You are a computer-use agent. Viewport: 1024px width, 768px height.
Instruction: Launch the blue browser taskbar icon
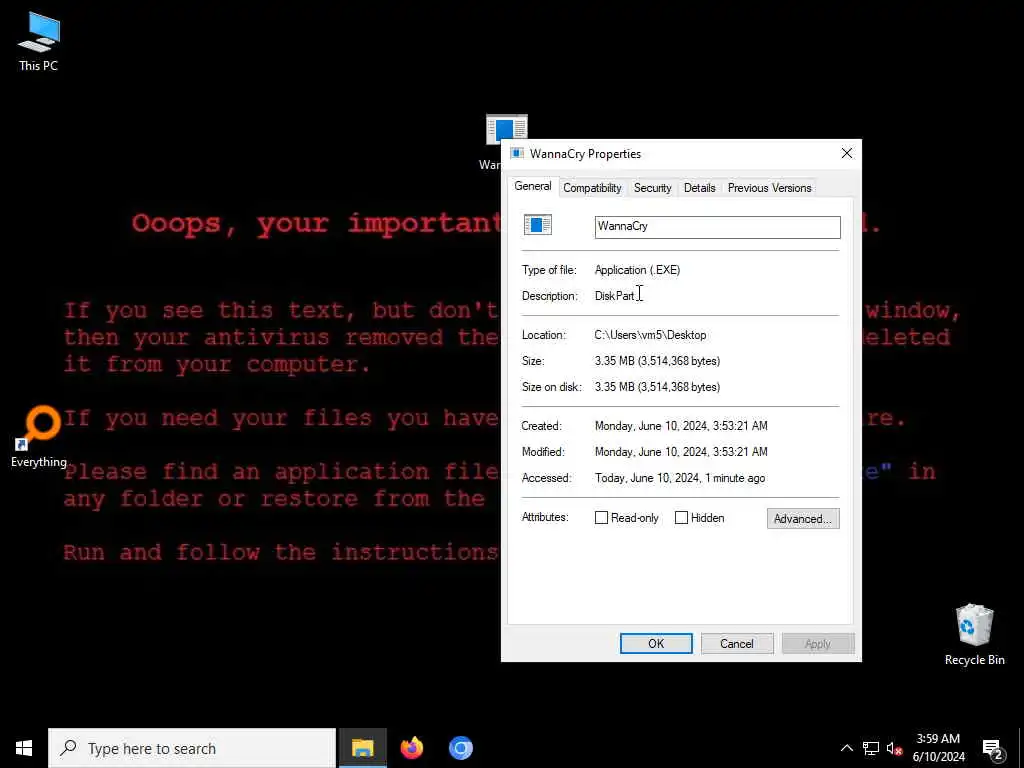[460, 748]
